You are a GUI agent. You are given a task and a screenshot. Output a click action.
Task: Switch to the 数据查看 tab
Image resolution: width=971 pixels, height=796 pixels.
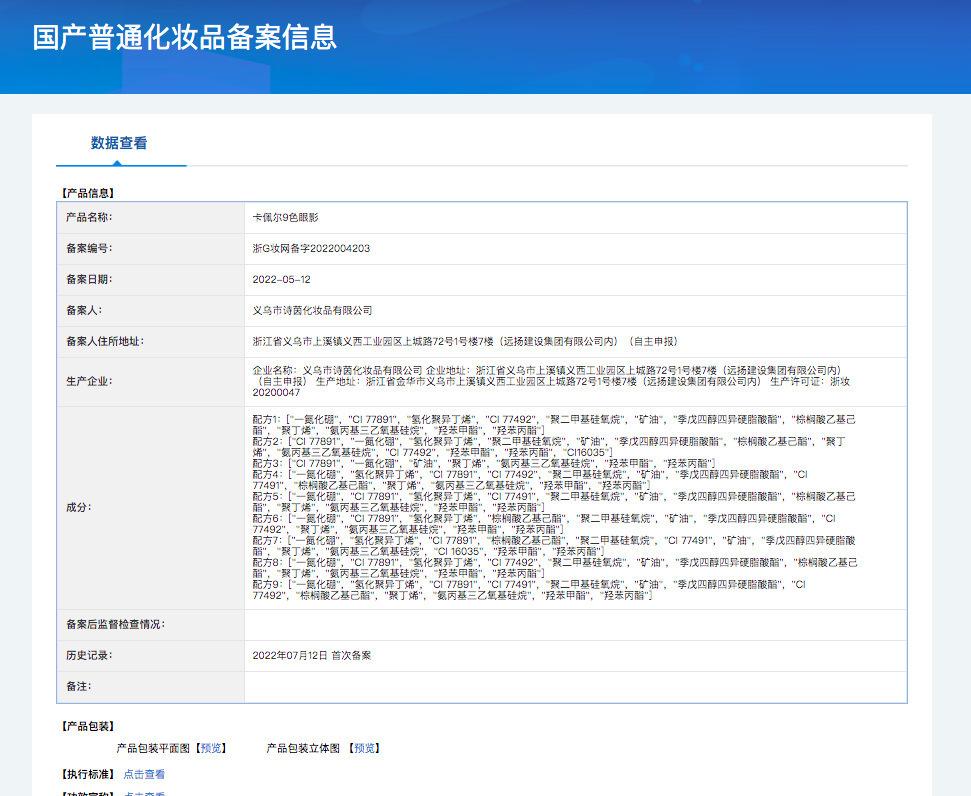coord(120,143)
